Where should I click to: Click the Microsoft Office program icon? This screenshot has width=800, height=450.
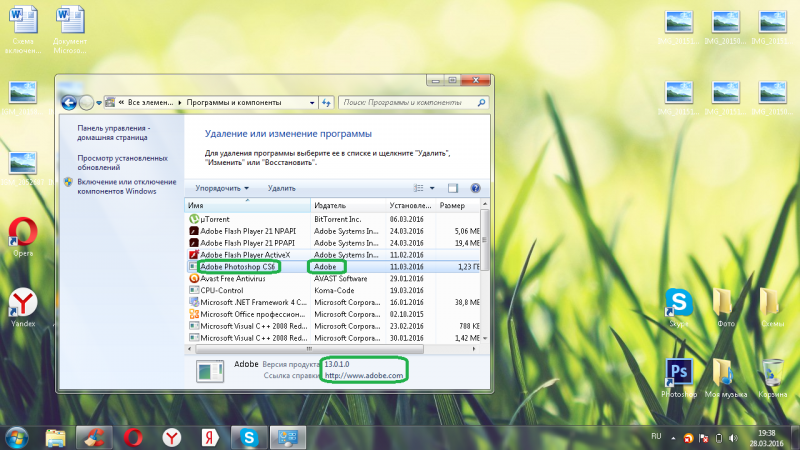coord(194,314)
